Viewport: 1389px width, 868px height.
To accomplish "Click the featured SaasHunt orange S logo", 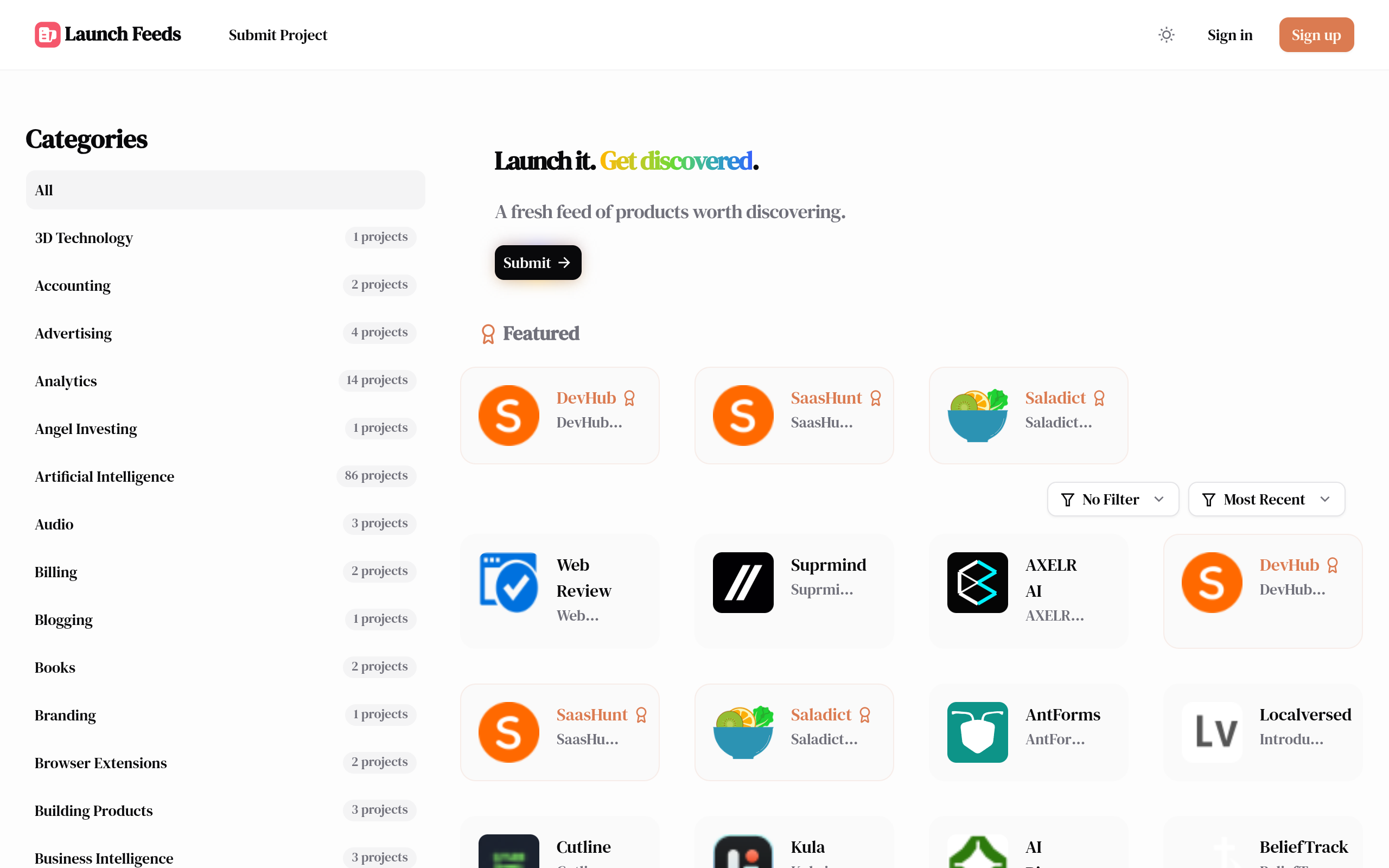I will pos(743,415).
